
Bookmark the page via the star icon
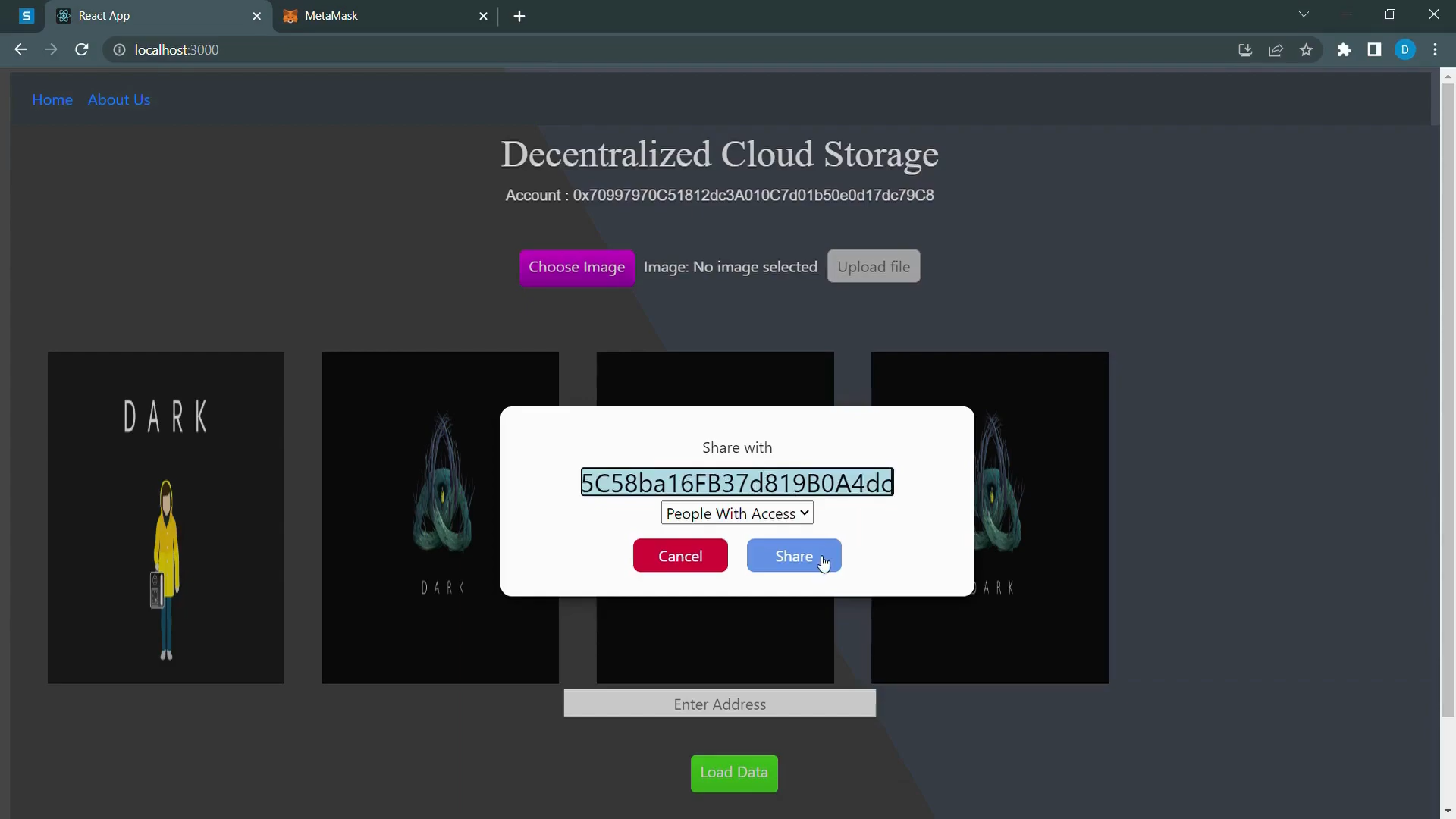(1307, 49)
